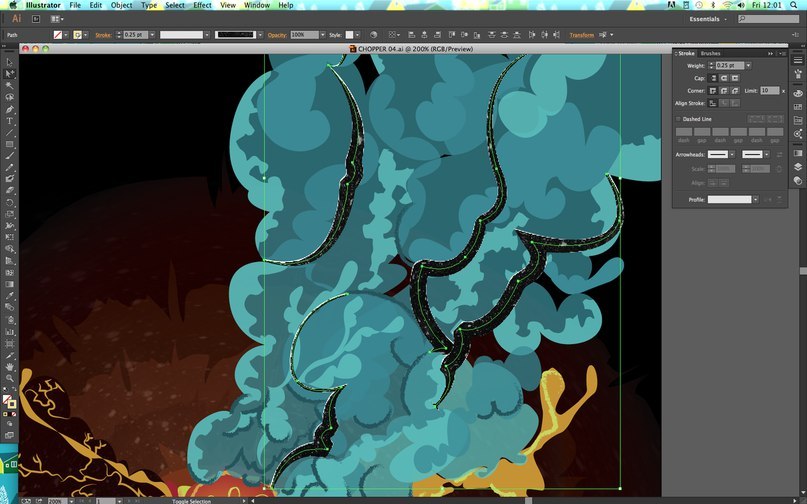The height and width of the screenshot is (504, 807).
Task: Toggle the fill/stroke swatch in toolbox
Action: [x=9, y=402]
